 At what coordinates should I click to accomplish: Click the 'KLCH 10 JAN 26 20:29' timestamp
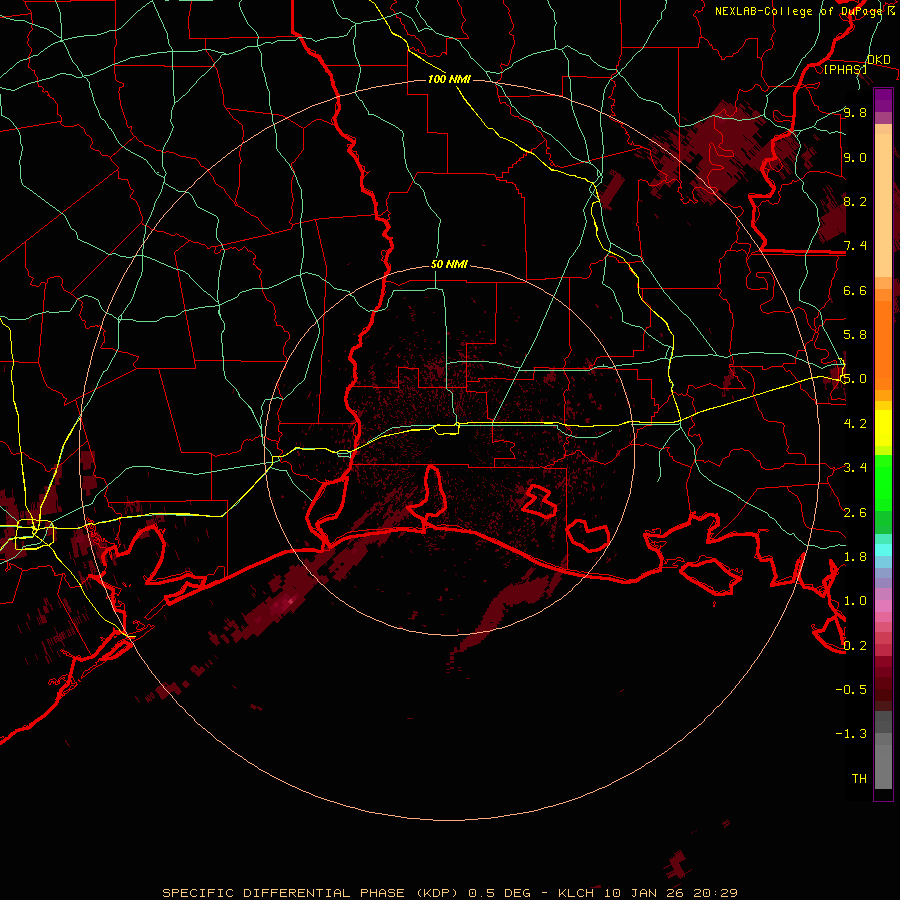tap(647, 893)
